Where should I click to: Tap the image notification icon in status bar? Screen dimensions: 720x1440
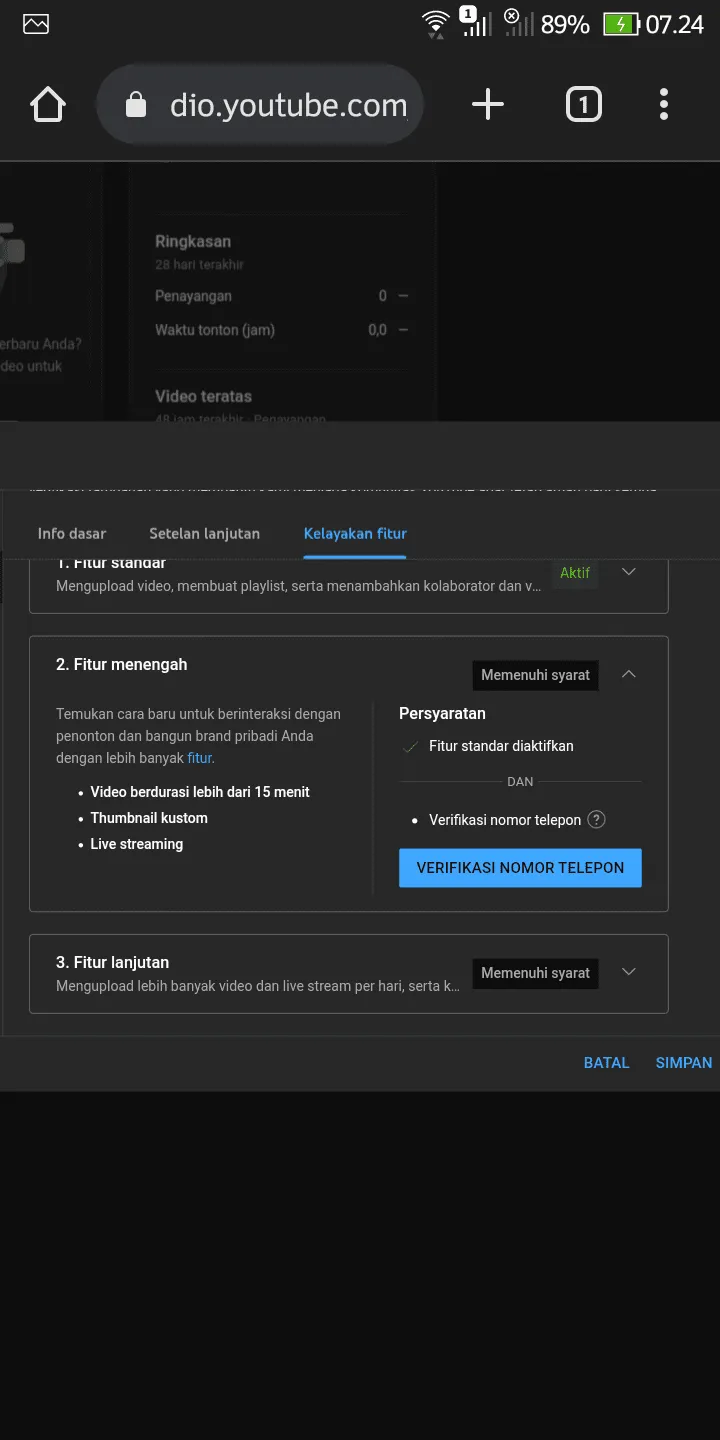coord(36,24)
